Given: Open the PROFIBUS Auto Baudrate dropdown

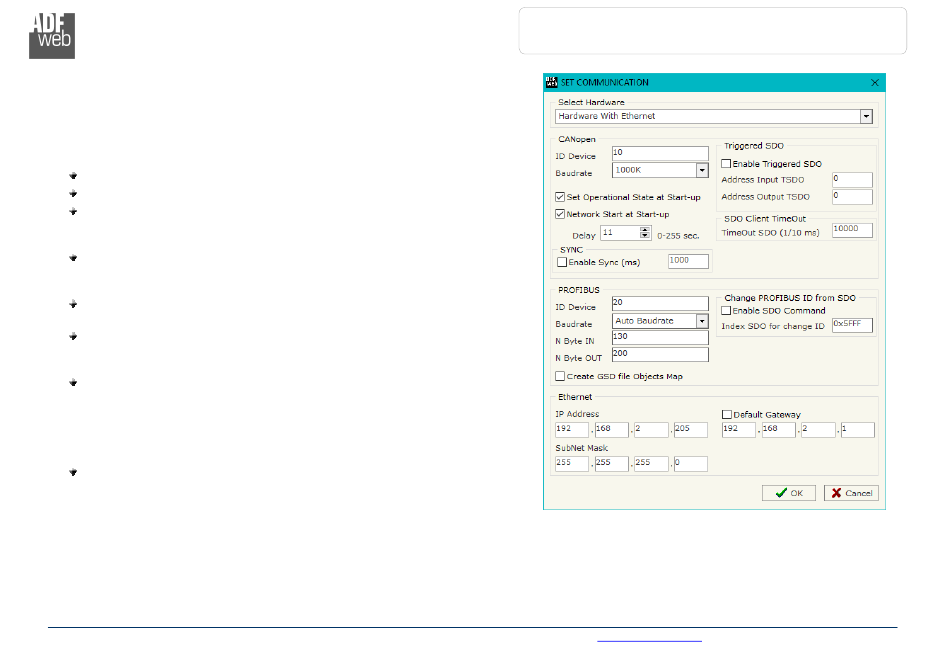Looking at the screenshot, I should coord(702,321).
